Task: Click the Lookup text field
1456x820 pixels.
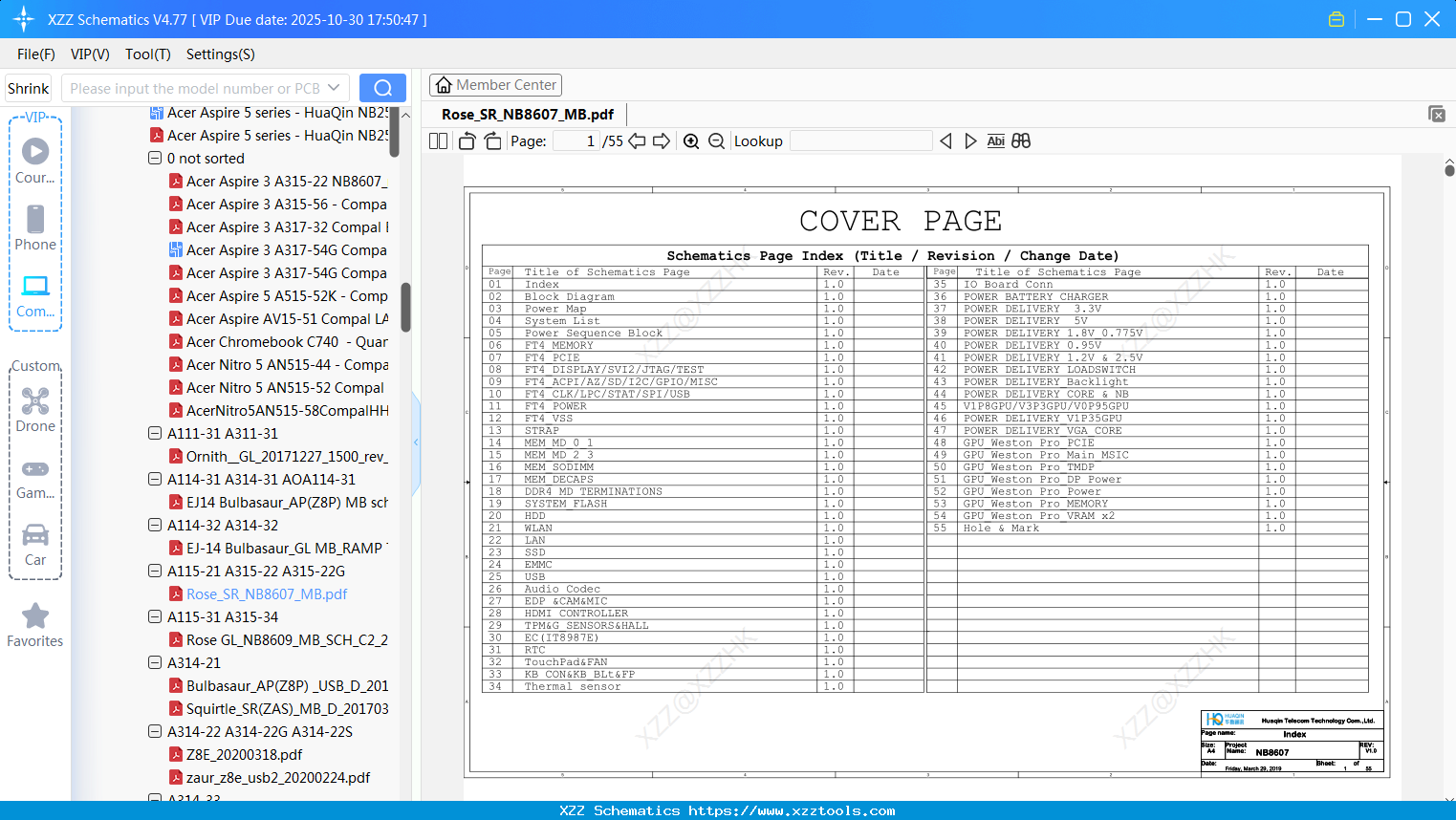Action: pos(861,141)
